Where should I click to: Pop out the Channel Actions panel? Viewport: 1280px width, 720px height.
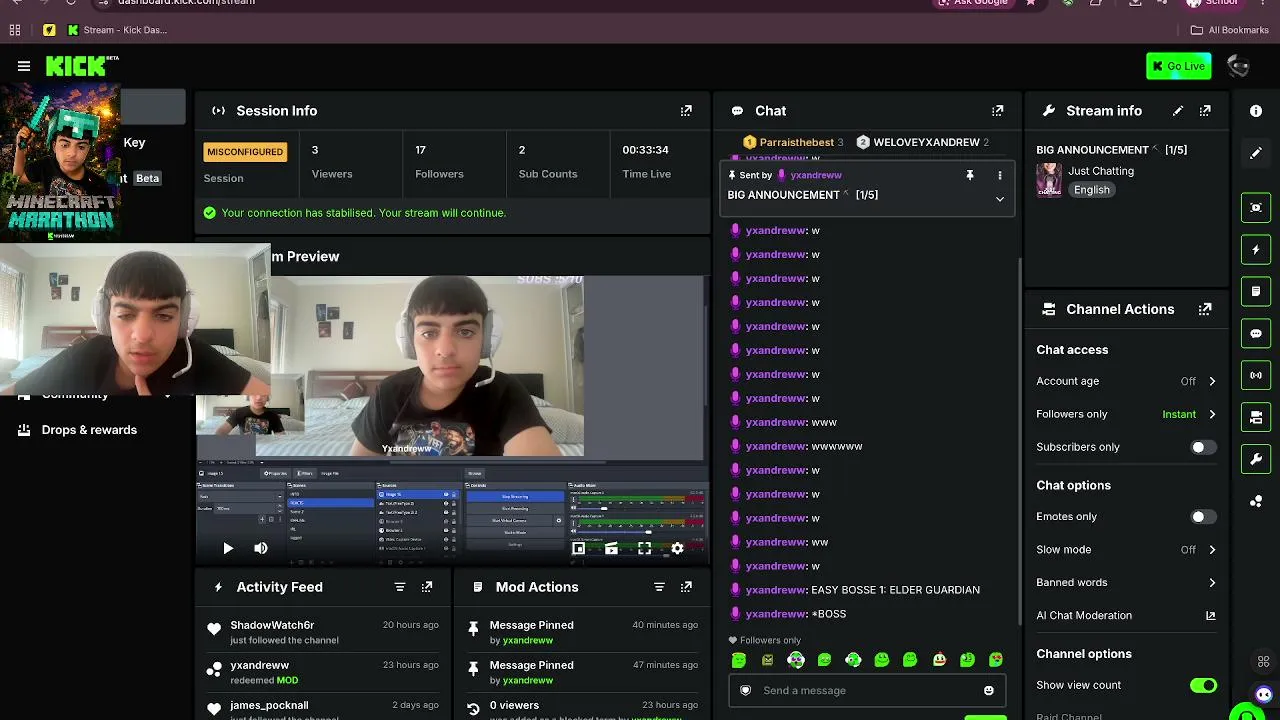(x=1205, y=309)
